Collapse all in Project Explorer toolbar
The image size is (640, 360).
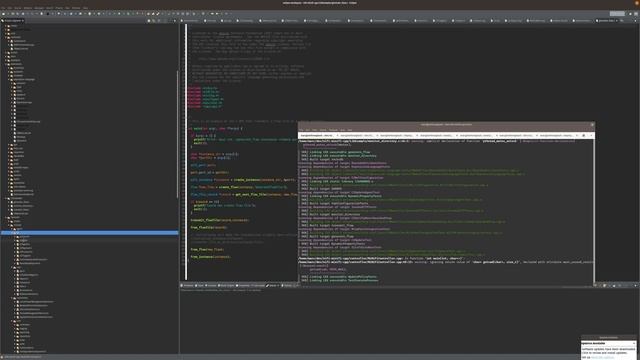[149, 20]
